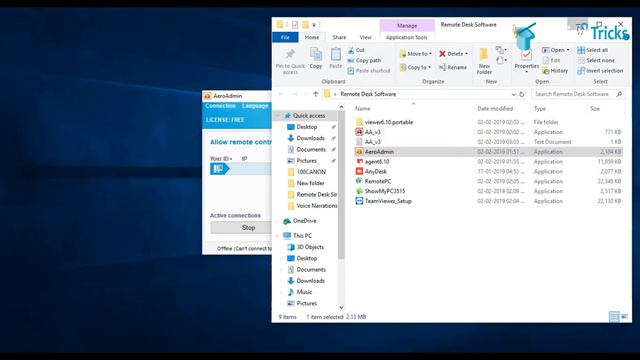The image size is (640, 360).
Task: Open Connection menu in AeroAdmin
Action: [x=220, y=106]
